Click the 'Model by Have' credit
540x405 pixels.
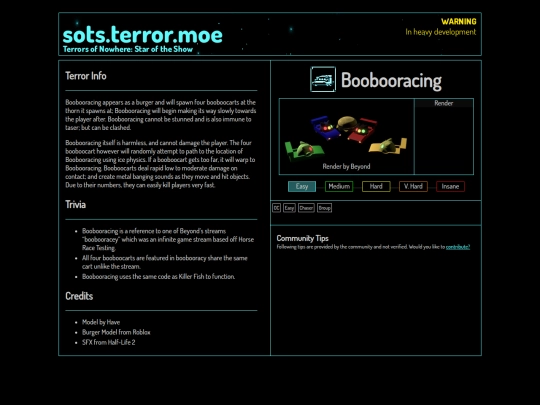pos(101,322)
